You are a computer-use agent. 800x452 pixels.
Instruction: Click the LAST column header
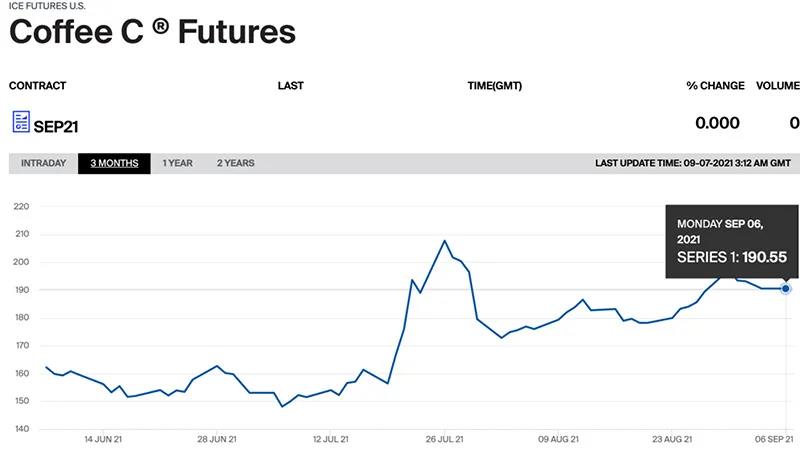click(x=291, y=86)
